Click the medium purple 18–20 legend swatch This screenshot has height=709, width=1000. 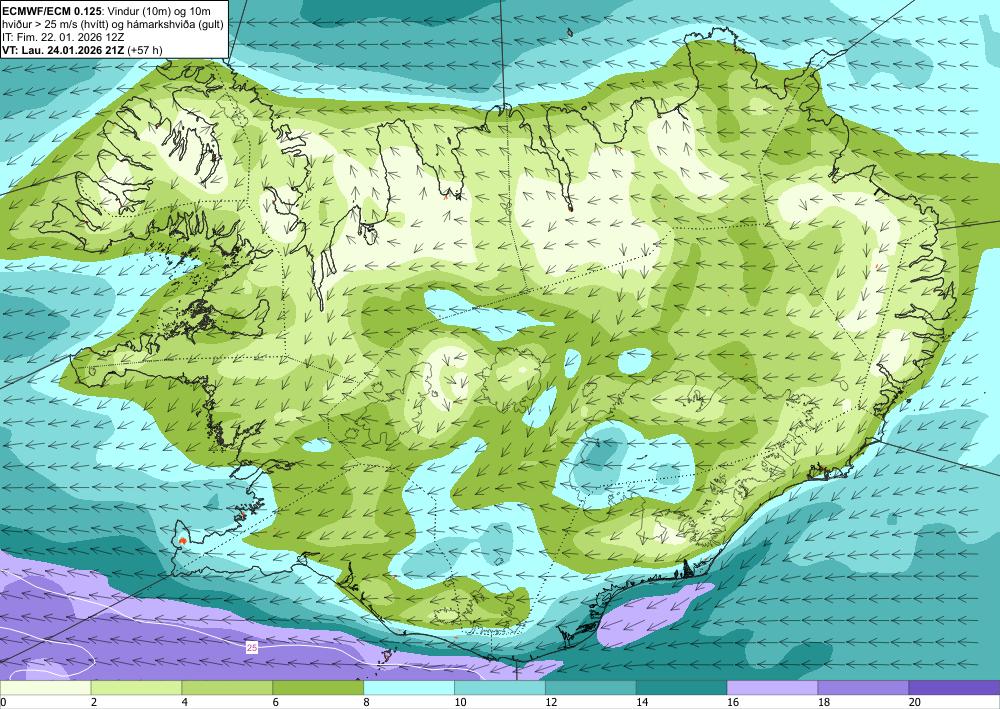coord(864,687)
